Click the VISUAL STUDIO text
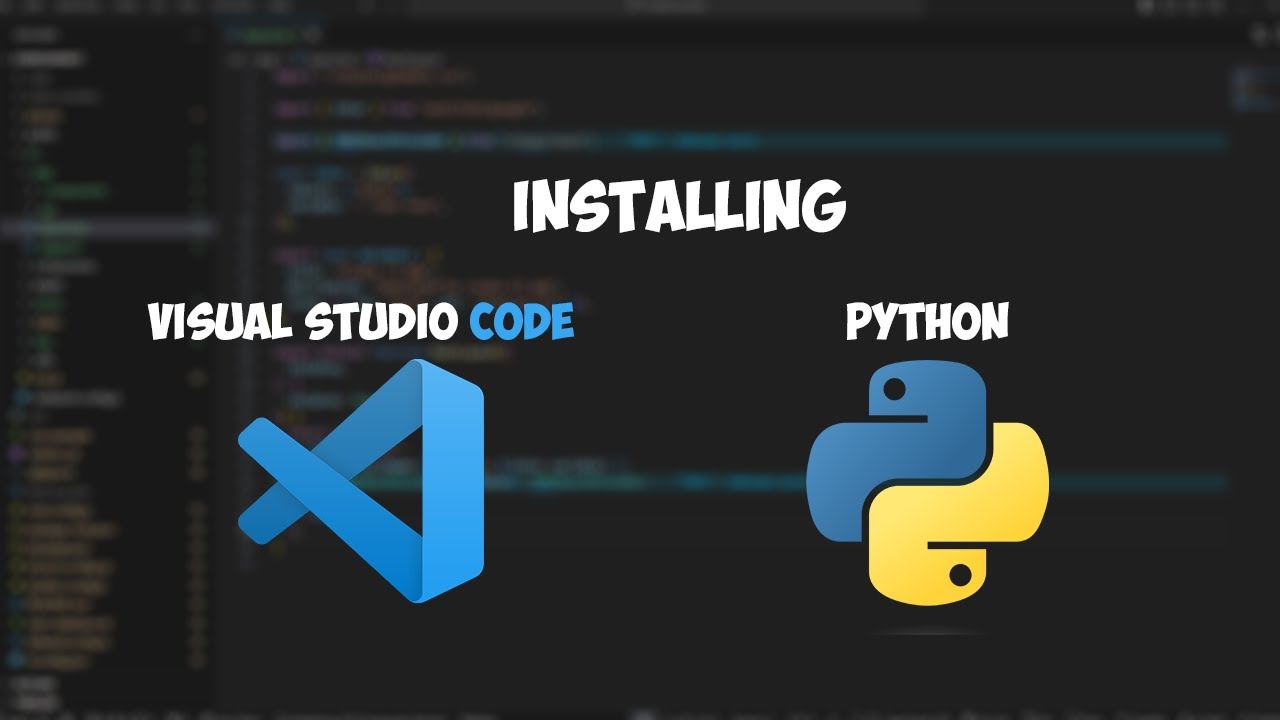 [x=305, y=322]
